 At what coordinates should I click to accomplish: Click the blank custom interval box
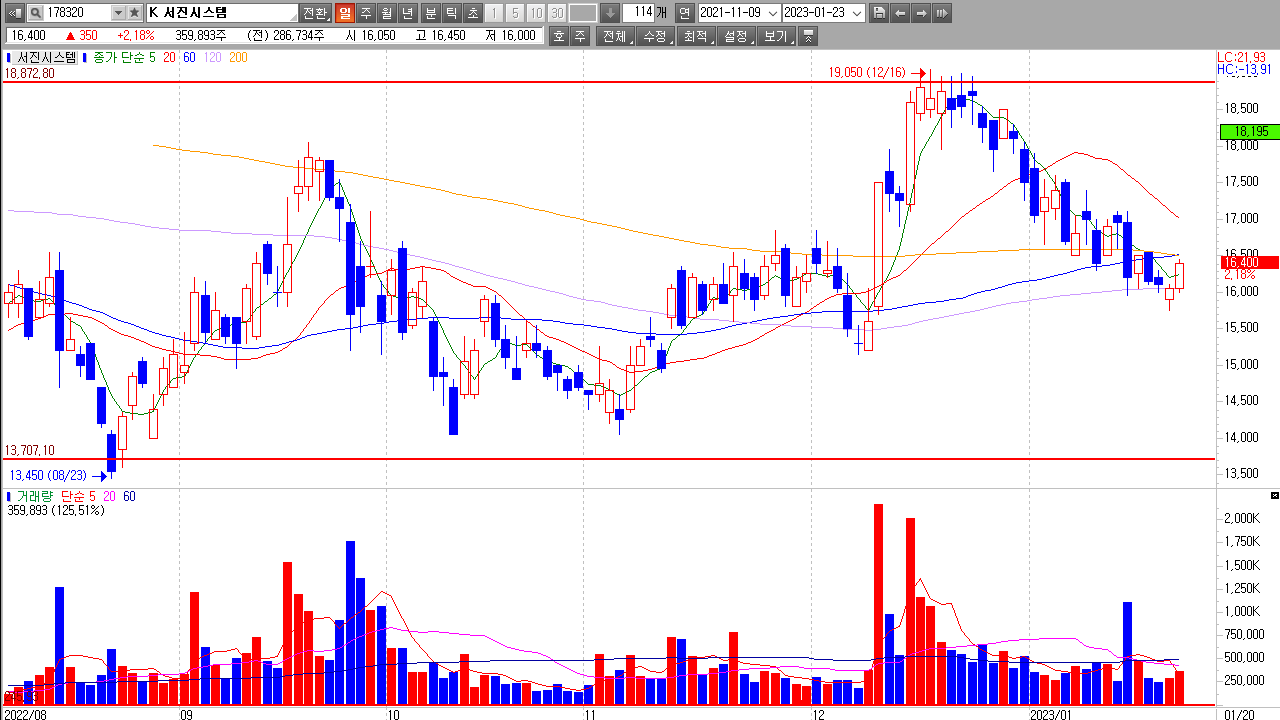[583, 13]
